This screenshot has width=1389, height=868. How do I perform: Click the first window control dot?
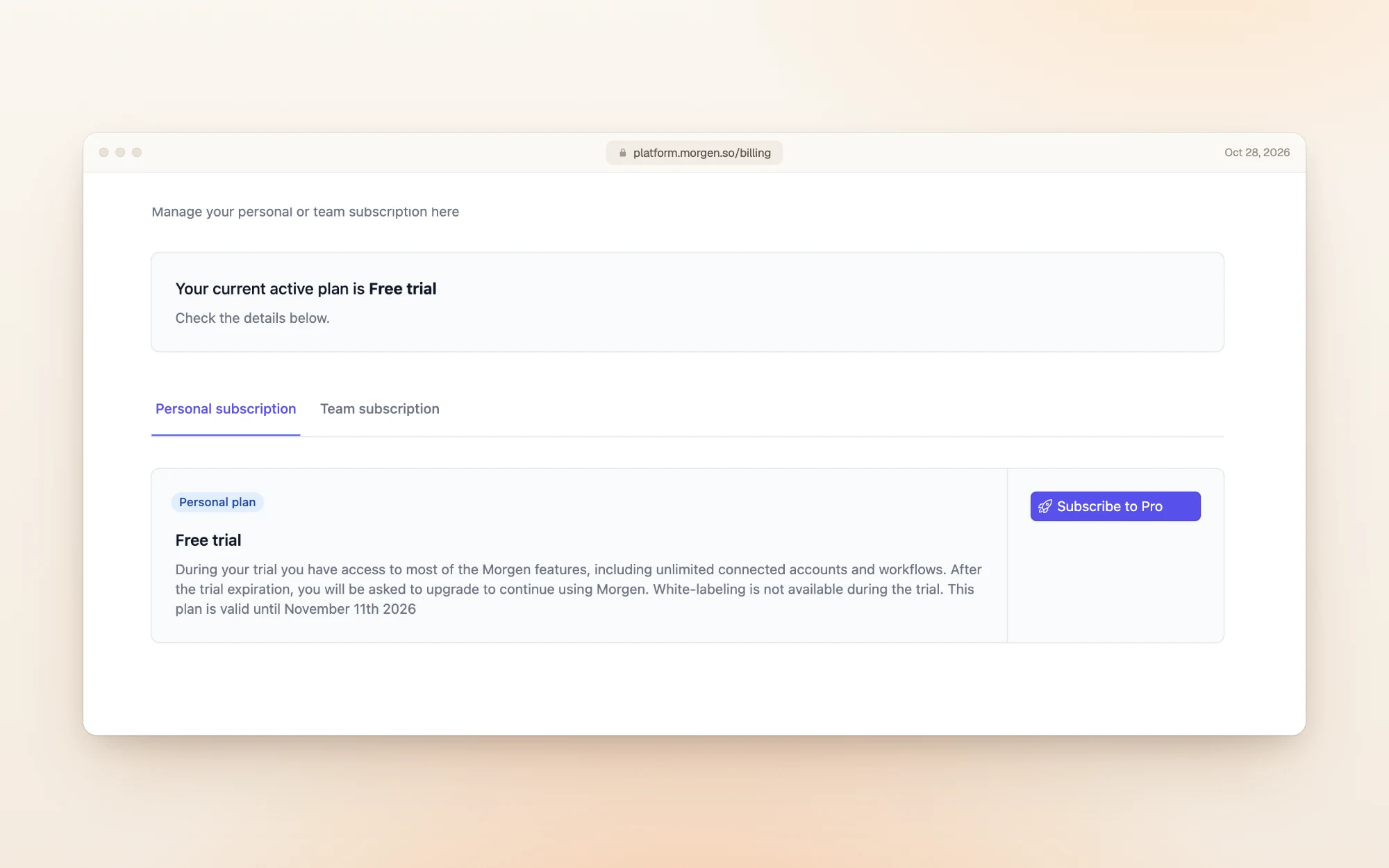(103, 152)
